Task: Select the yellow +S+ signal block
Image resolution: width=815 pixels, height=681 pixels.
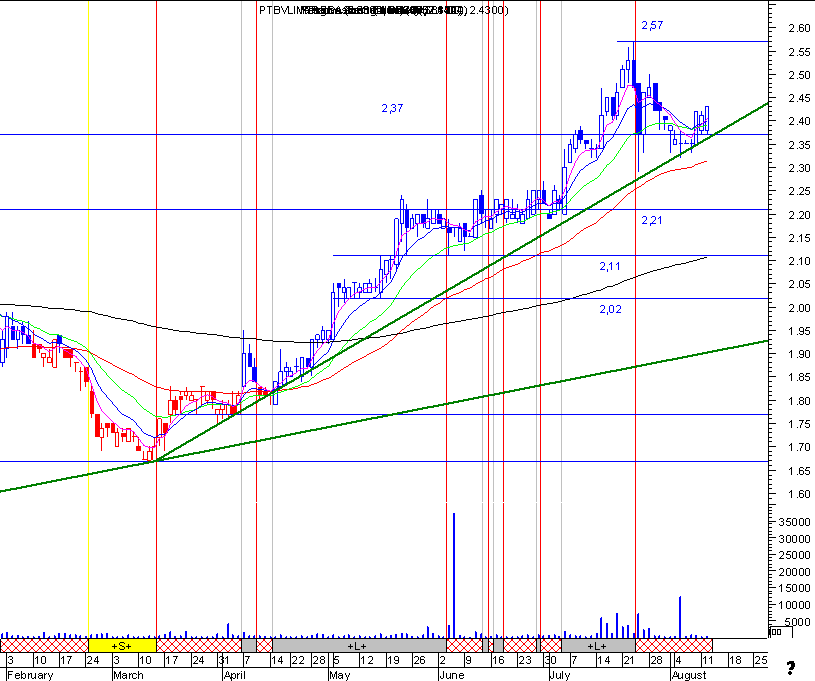Action: [x=122, y=646]
